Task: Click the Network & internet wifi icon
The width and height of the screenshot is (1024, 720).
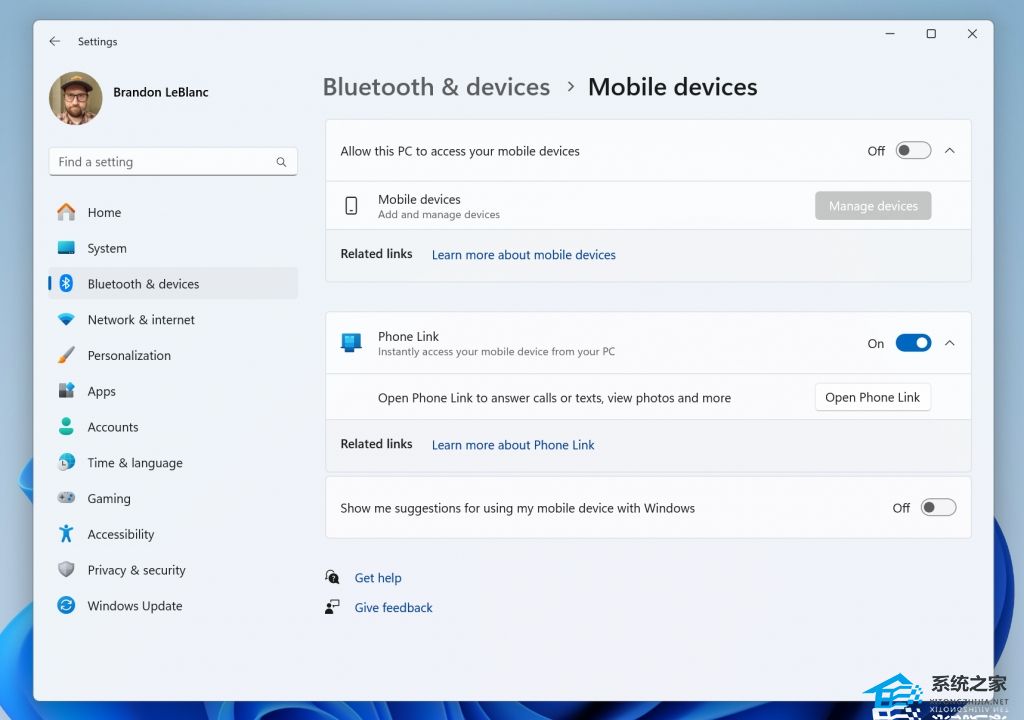Action: click(x=66, y=320)
